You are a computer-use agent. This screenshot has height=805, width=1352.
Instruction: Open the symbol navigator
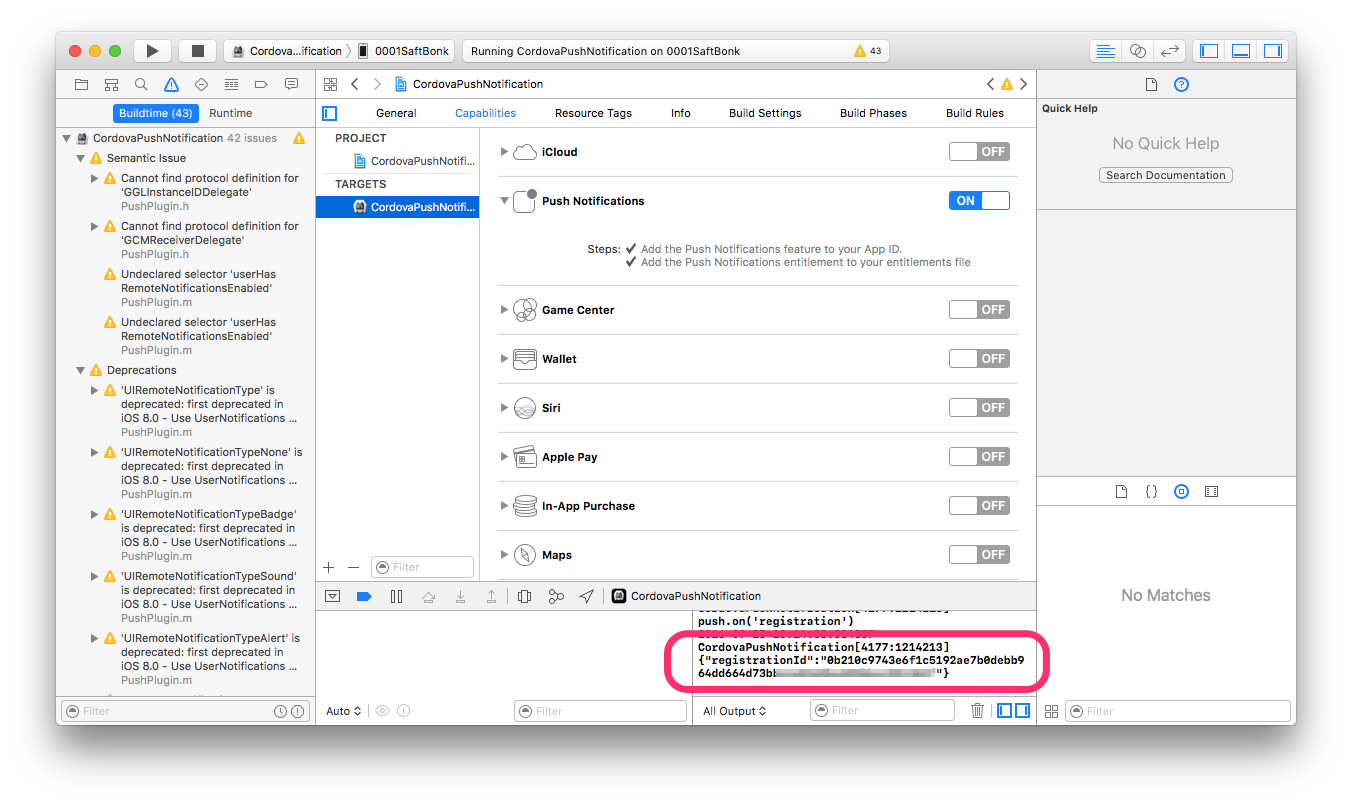point(111,84)
